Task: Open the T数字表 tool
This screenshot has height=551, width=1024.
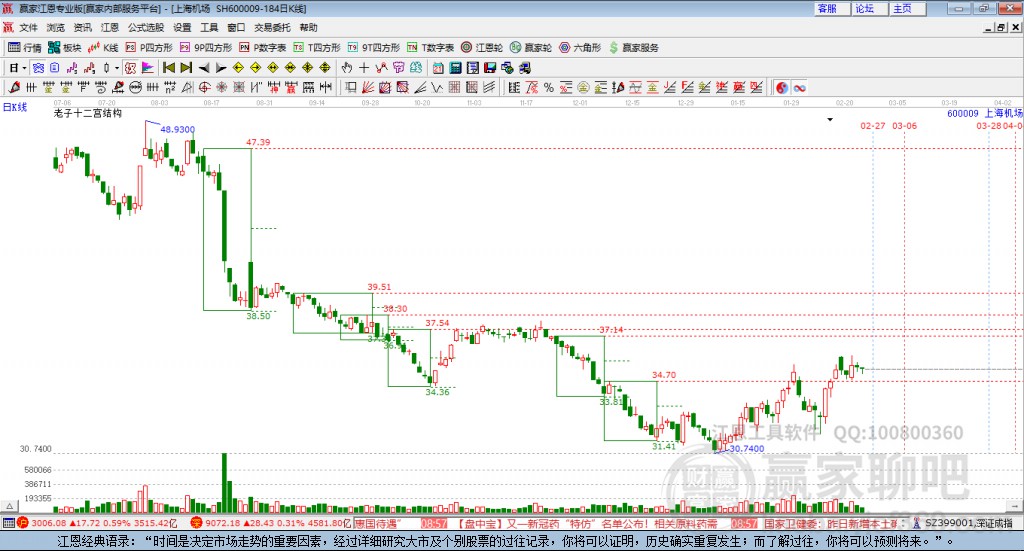Action: click(430, 48)
